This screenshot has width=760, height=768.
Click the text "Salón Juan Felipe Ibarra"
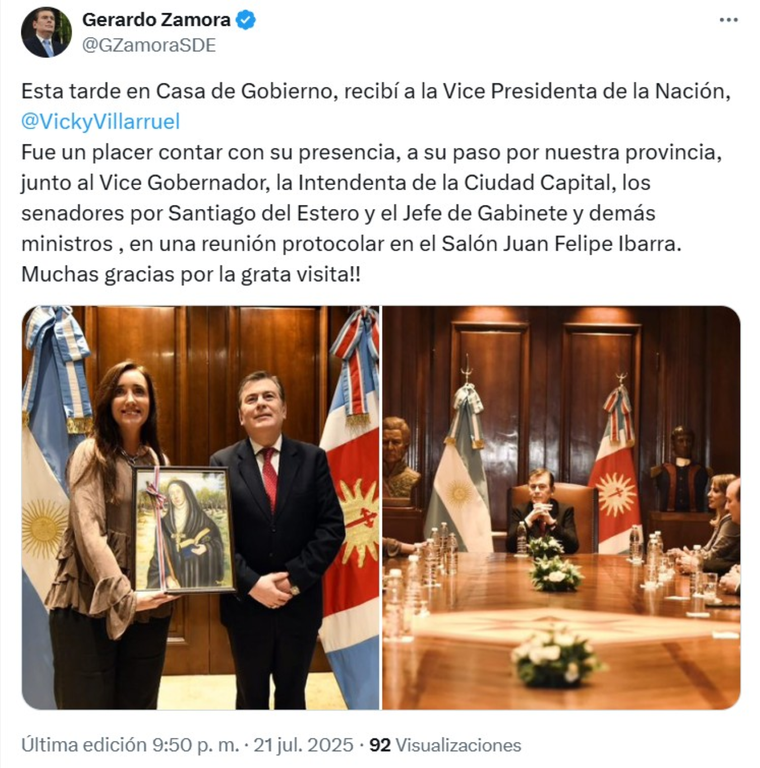tap(559, 244)
